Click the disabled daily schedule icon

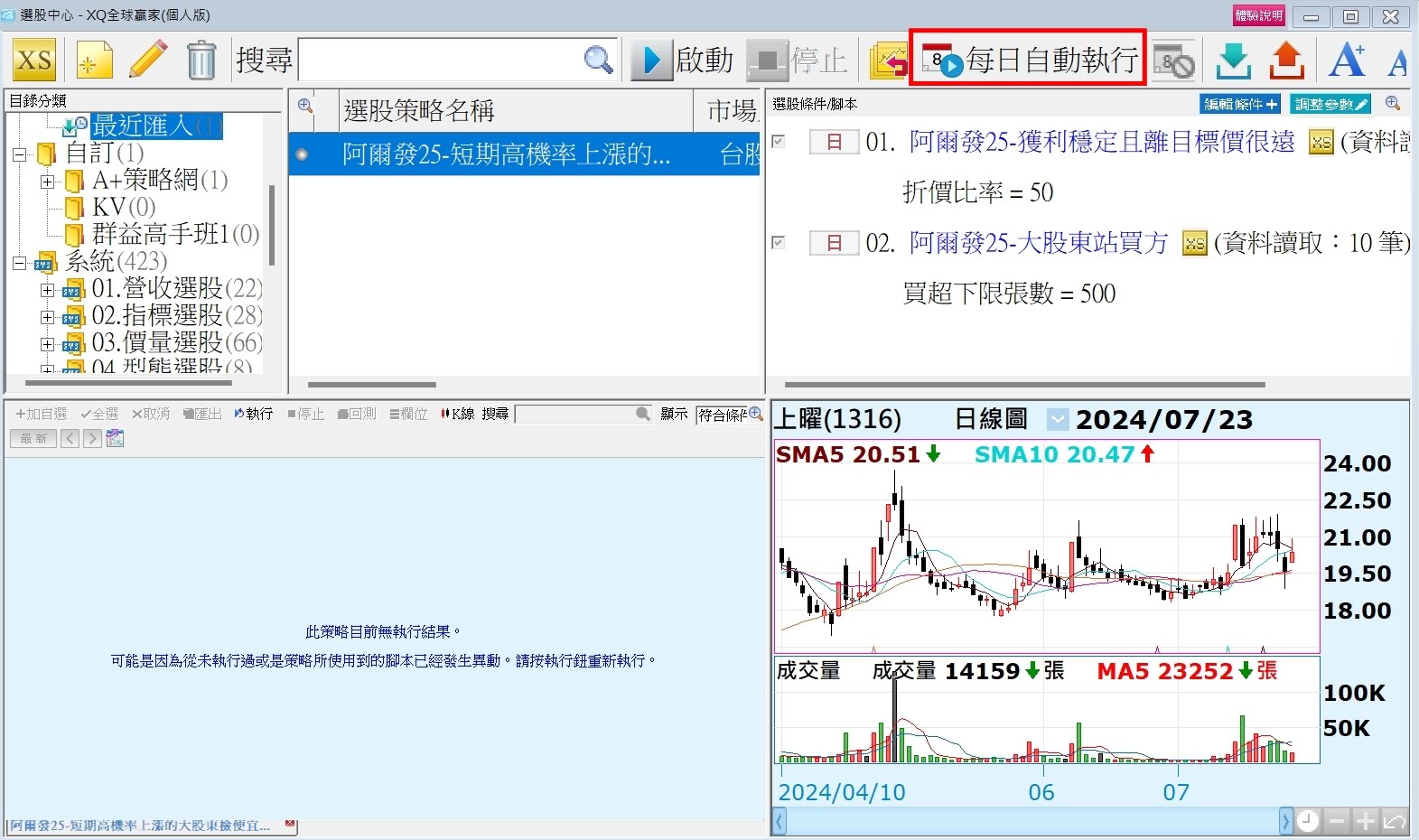tap(1173, 61)
